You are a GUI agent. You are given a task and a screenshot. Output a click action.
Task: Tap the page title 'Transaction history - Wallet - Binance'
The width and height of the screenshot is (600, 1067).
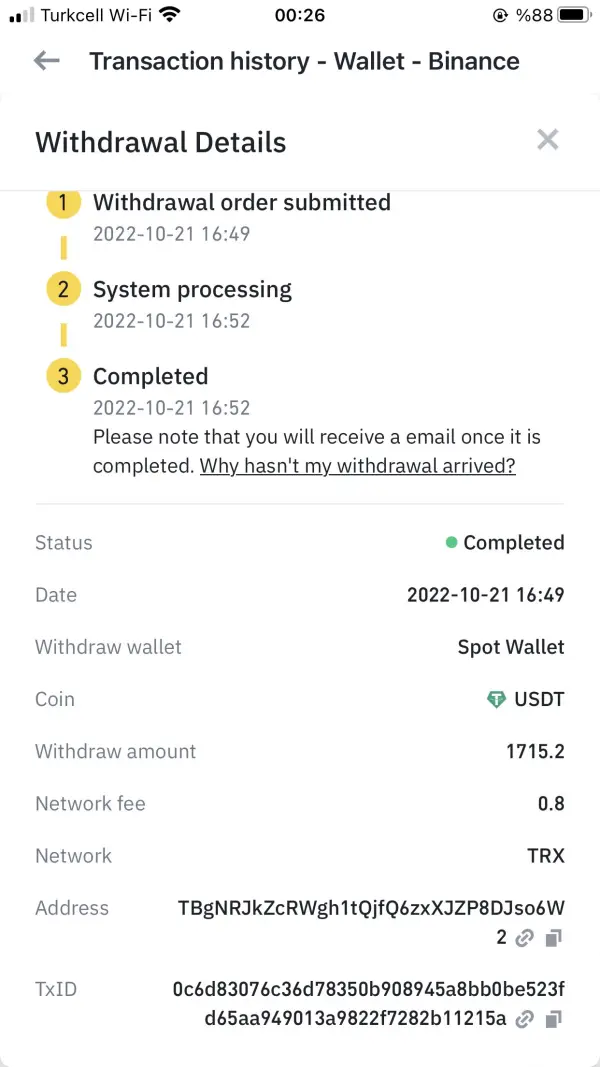(x=304, y=61)
